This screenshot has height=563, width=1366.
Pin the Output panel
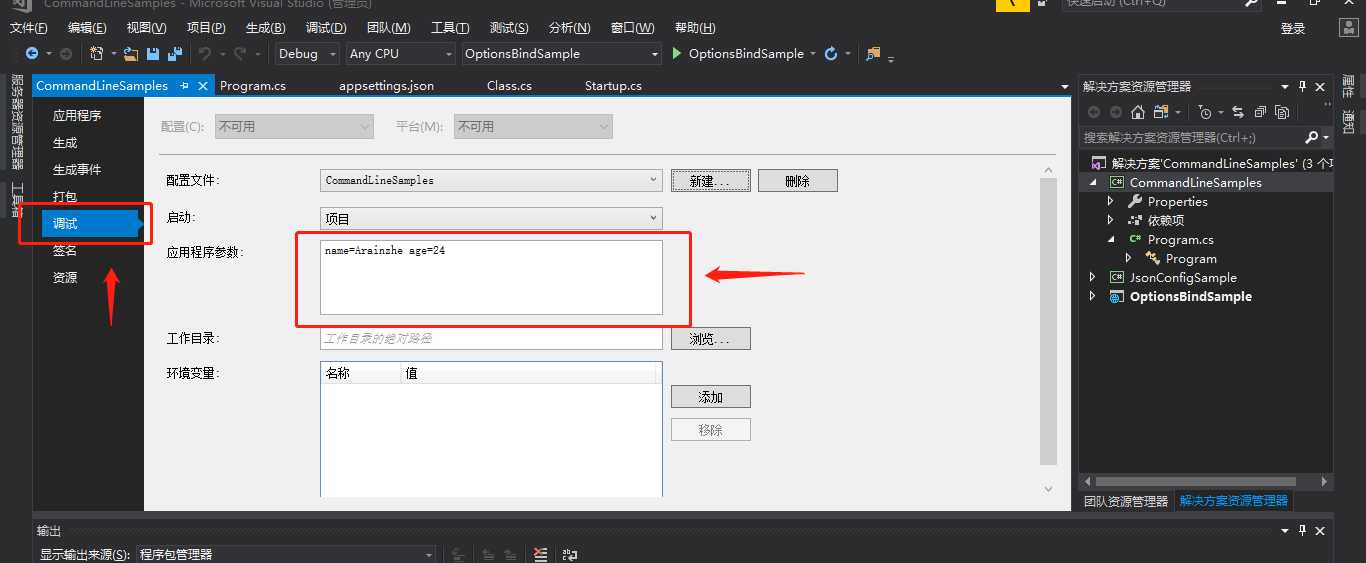click(1302, 531)
